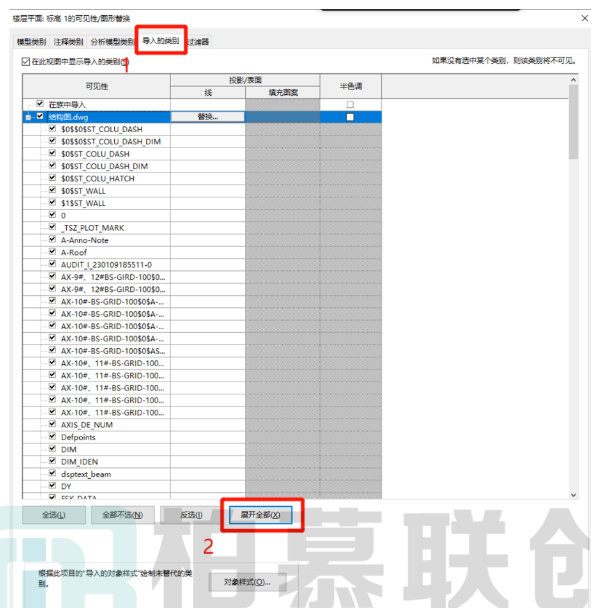Image resolution: width=591 pixels, height=608 pixels.
Task: Enable halftone for 结构图.dwg row
Action: pos(350,117)
